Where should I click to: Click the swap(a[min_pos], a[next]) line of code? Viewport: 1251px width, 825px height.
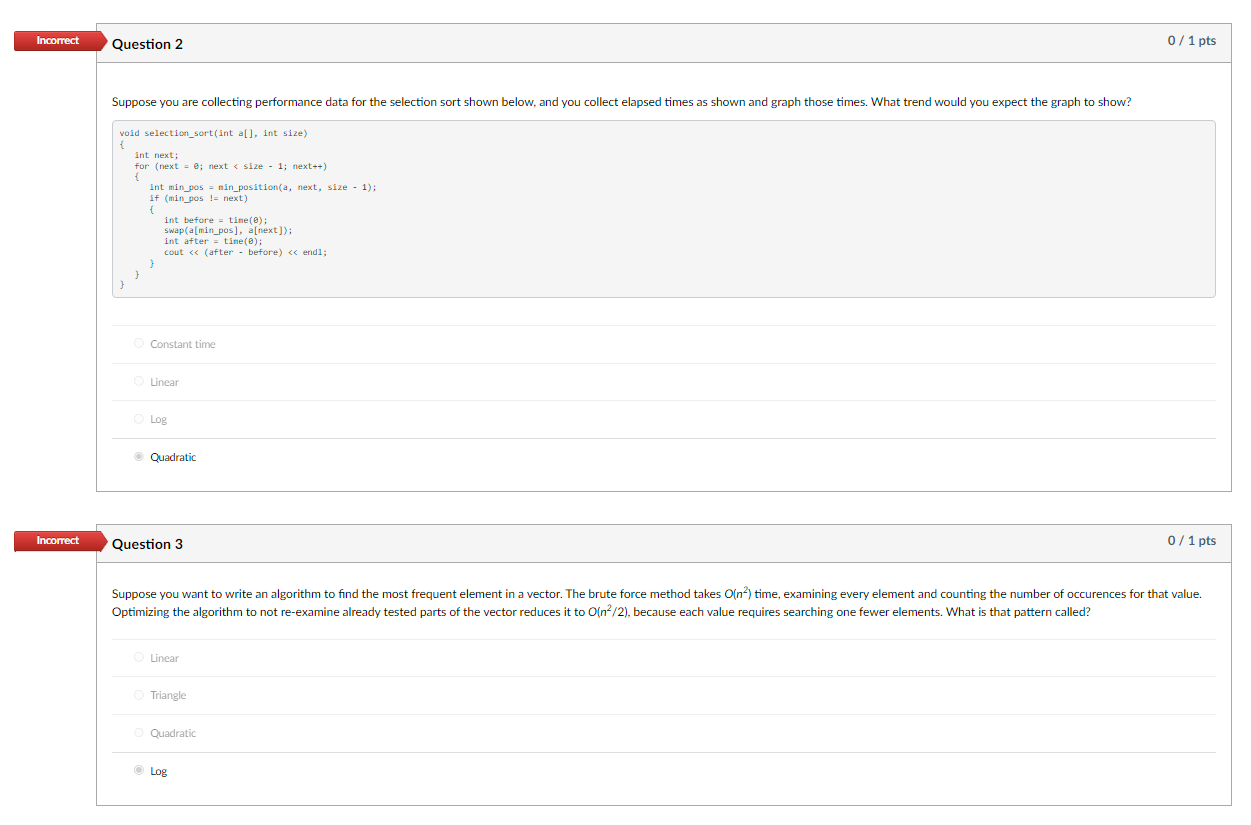point(227,230)
